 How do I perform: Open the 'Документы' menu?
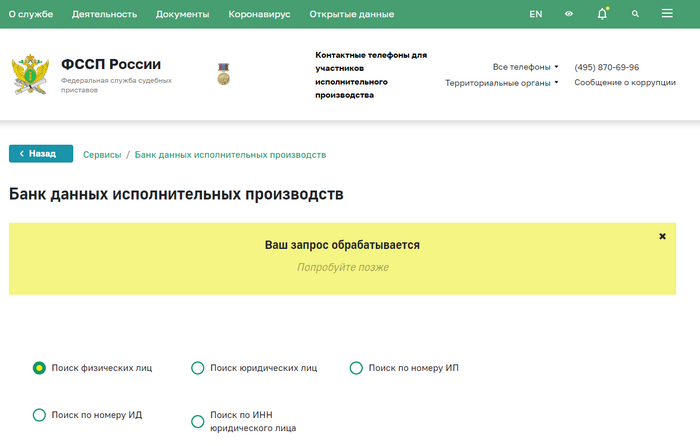tap(183, 14)
